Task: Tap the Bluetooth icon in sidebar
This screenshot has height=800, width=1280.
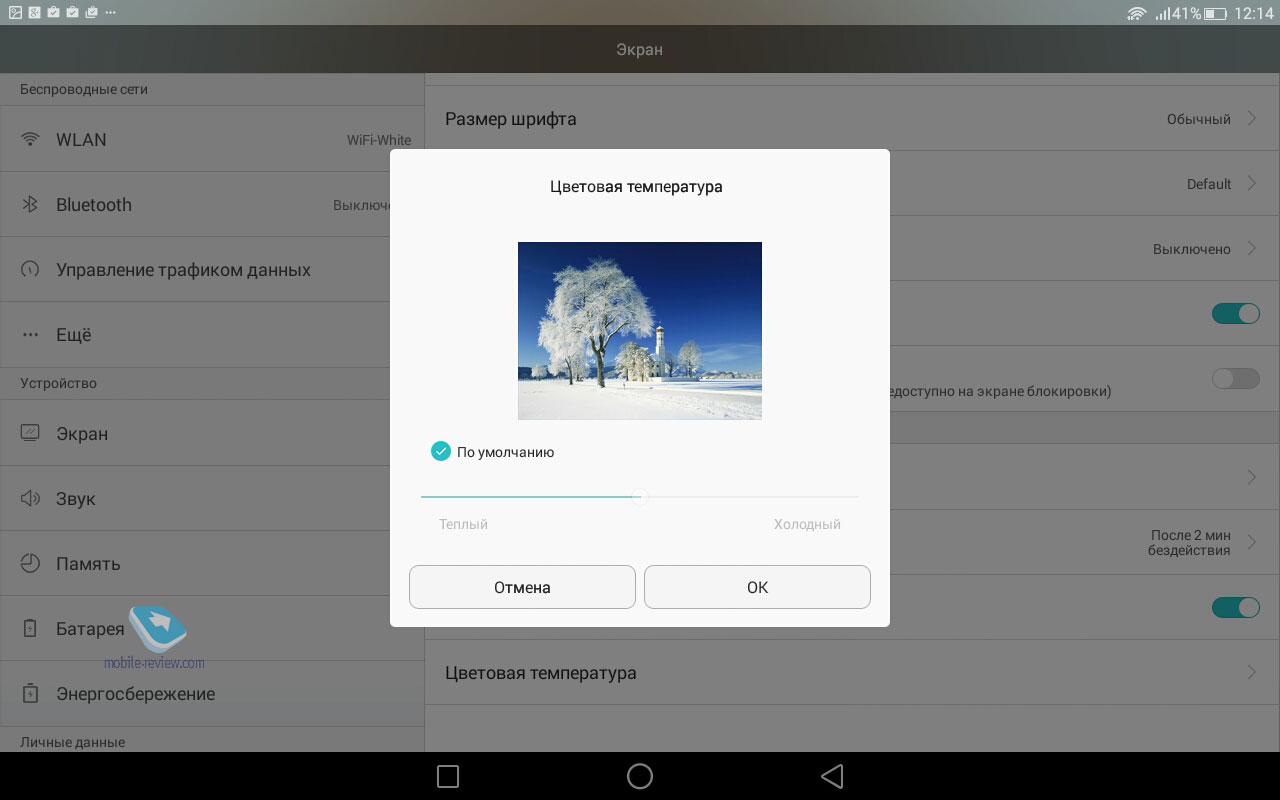Action: click(30, 204)
